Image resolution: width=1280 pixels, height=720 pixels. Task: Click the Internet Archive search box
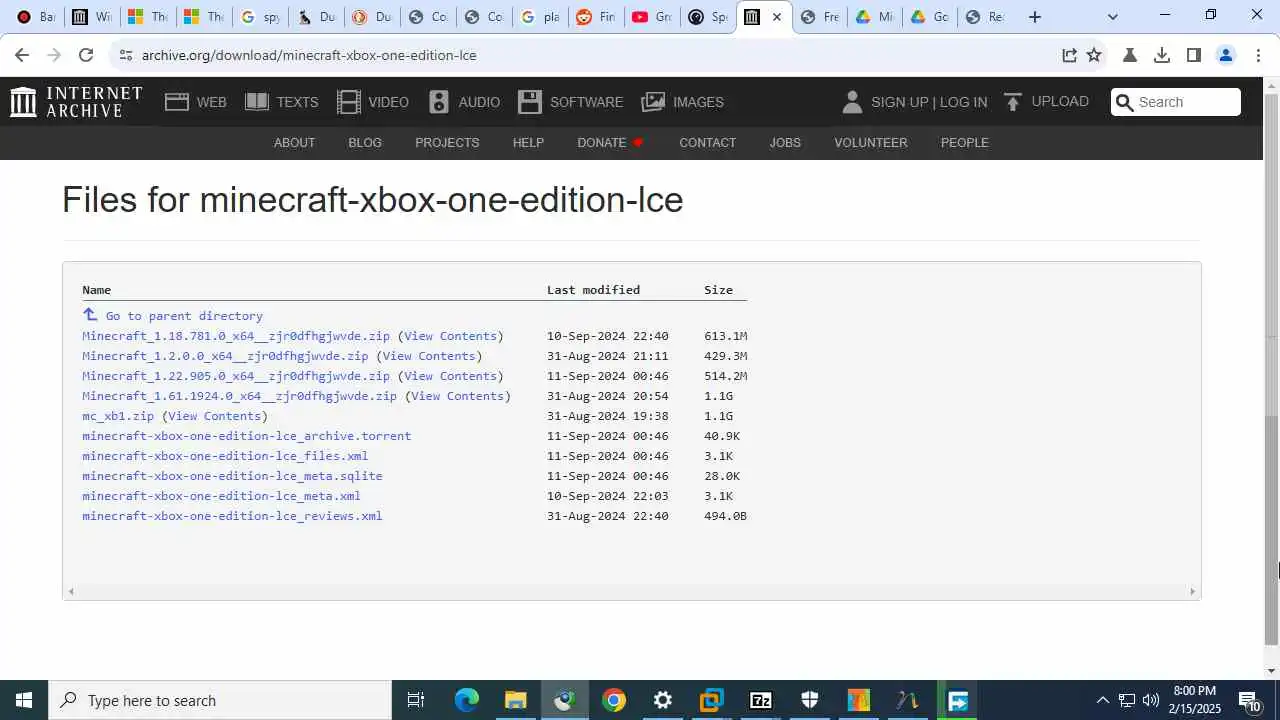tap(1176, 102)
